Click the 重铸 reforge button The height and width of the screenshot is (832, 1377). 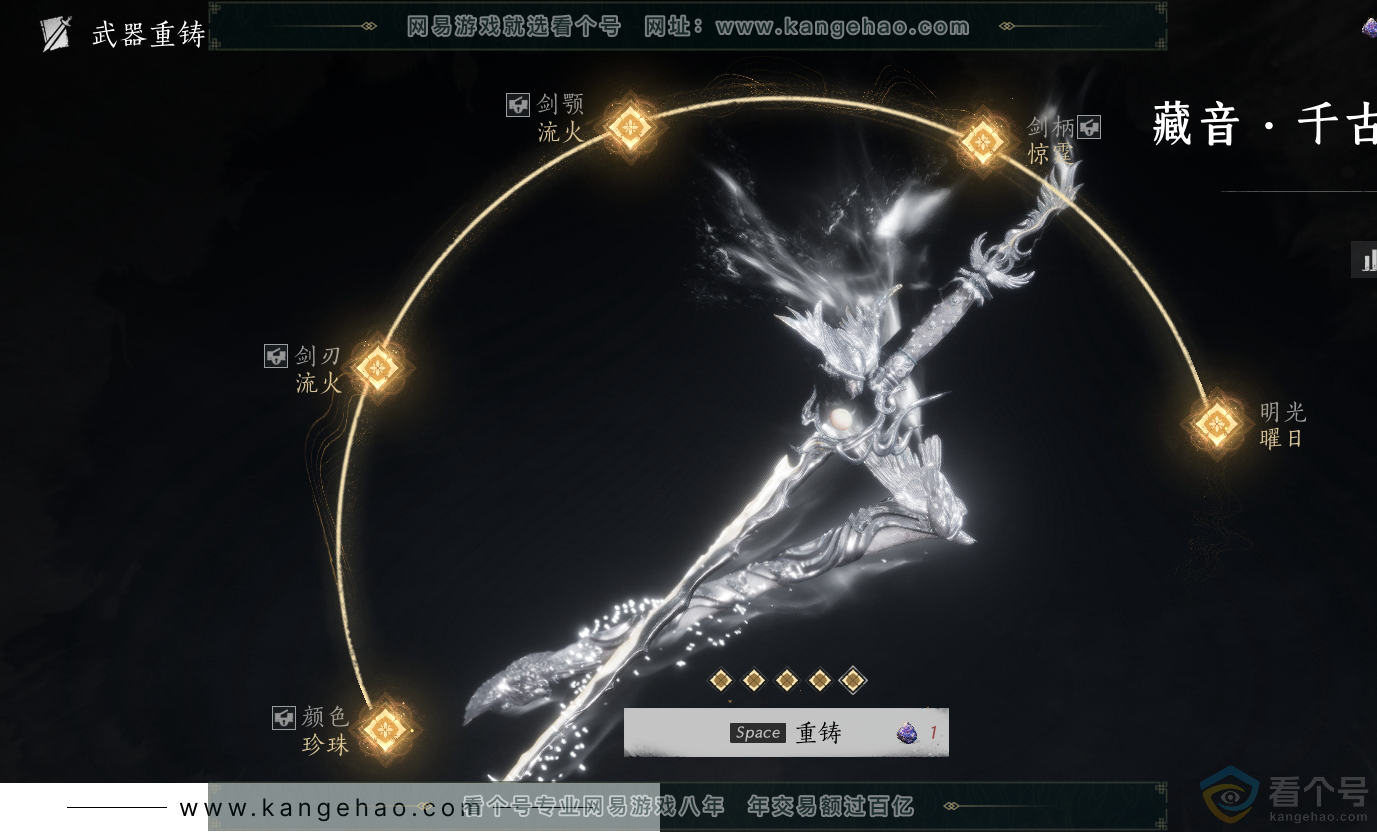click(x=786, y=732)
